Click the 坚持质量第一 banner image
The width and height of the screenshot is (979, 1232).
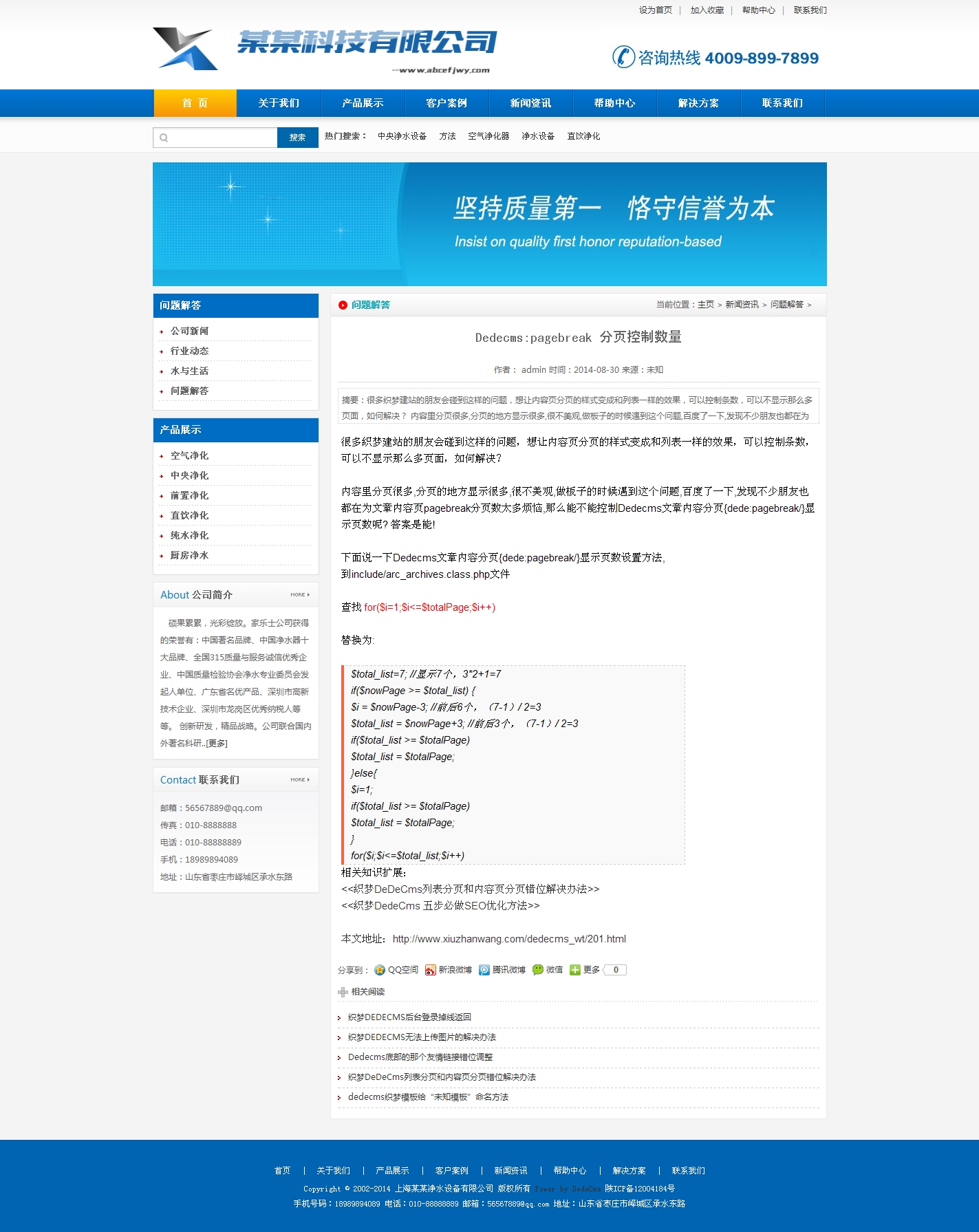coord(489,224)
